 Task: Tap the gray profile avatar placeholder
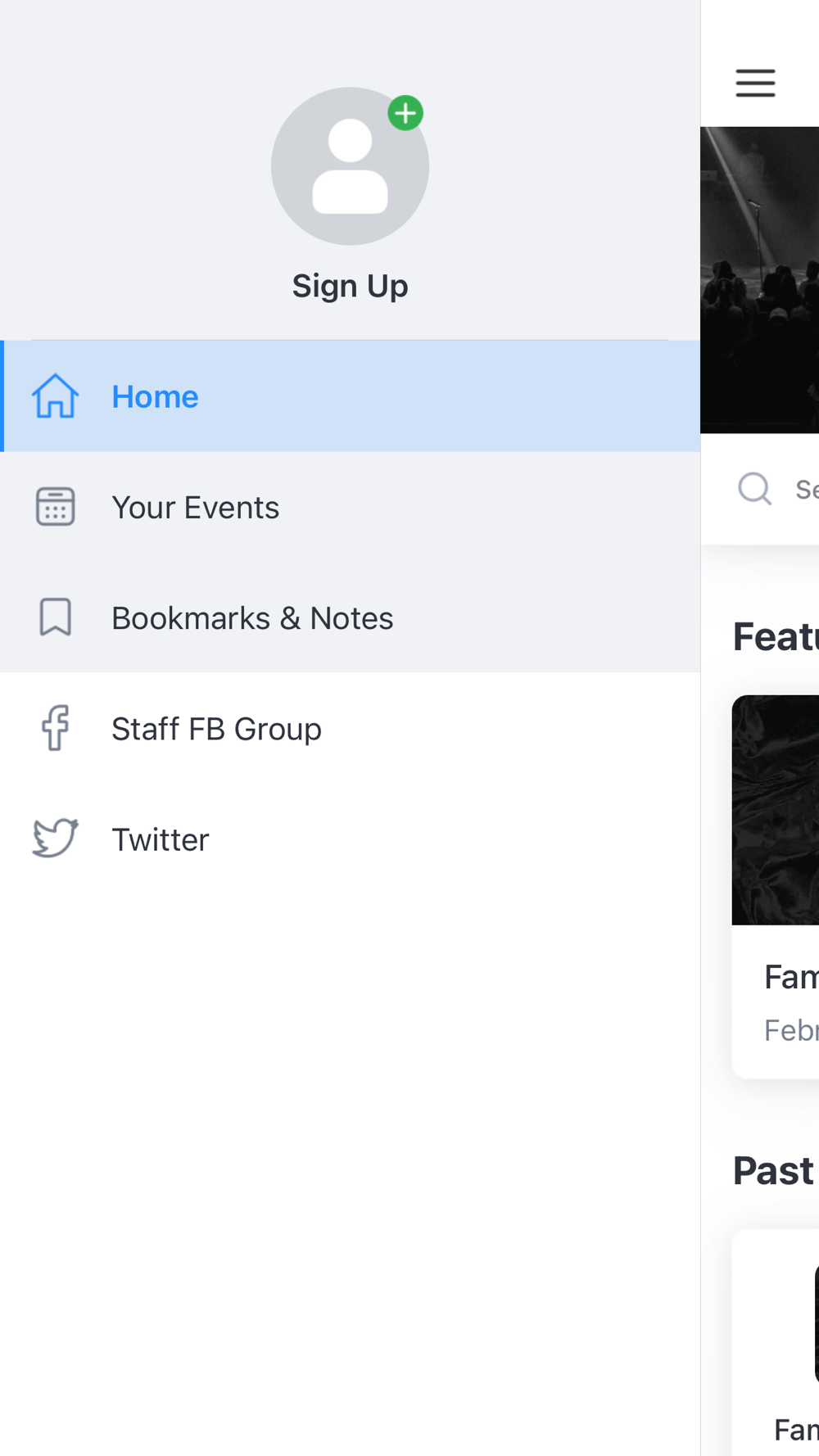click(350, 166)
